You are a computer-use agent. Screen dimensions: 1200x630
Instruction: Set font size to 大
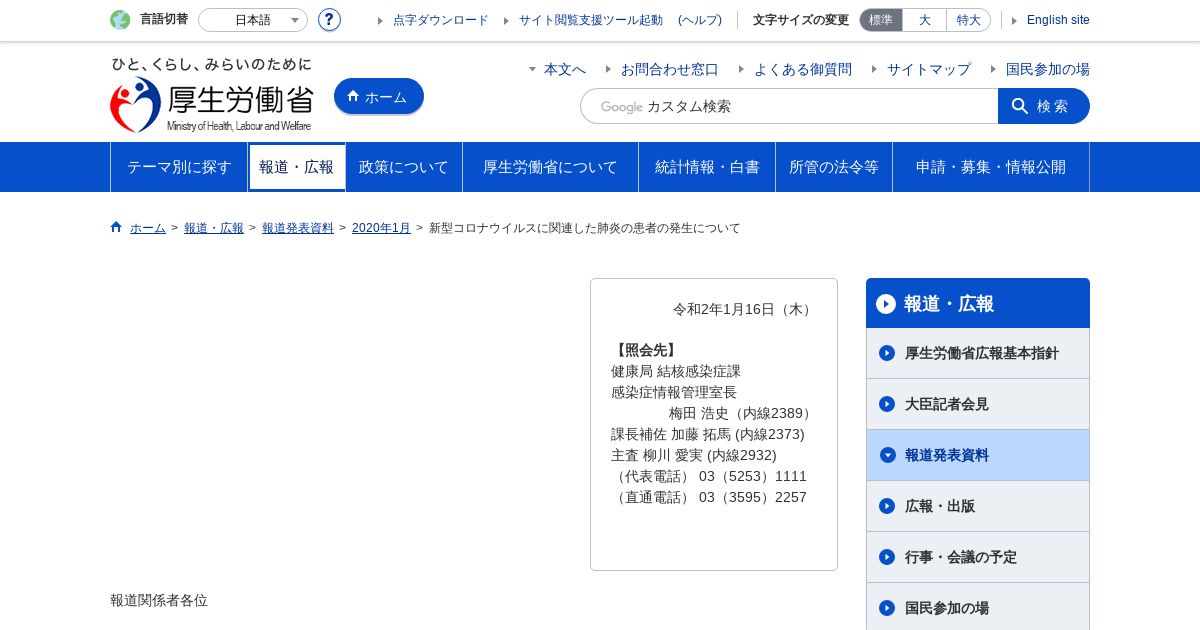point(924,20)
